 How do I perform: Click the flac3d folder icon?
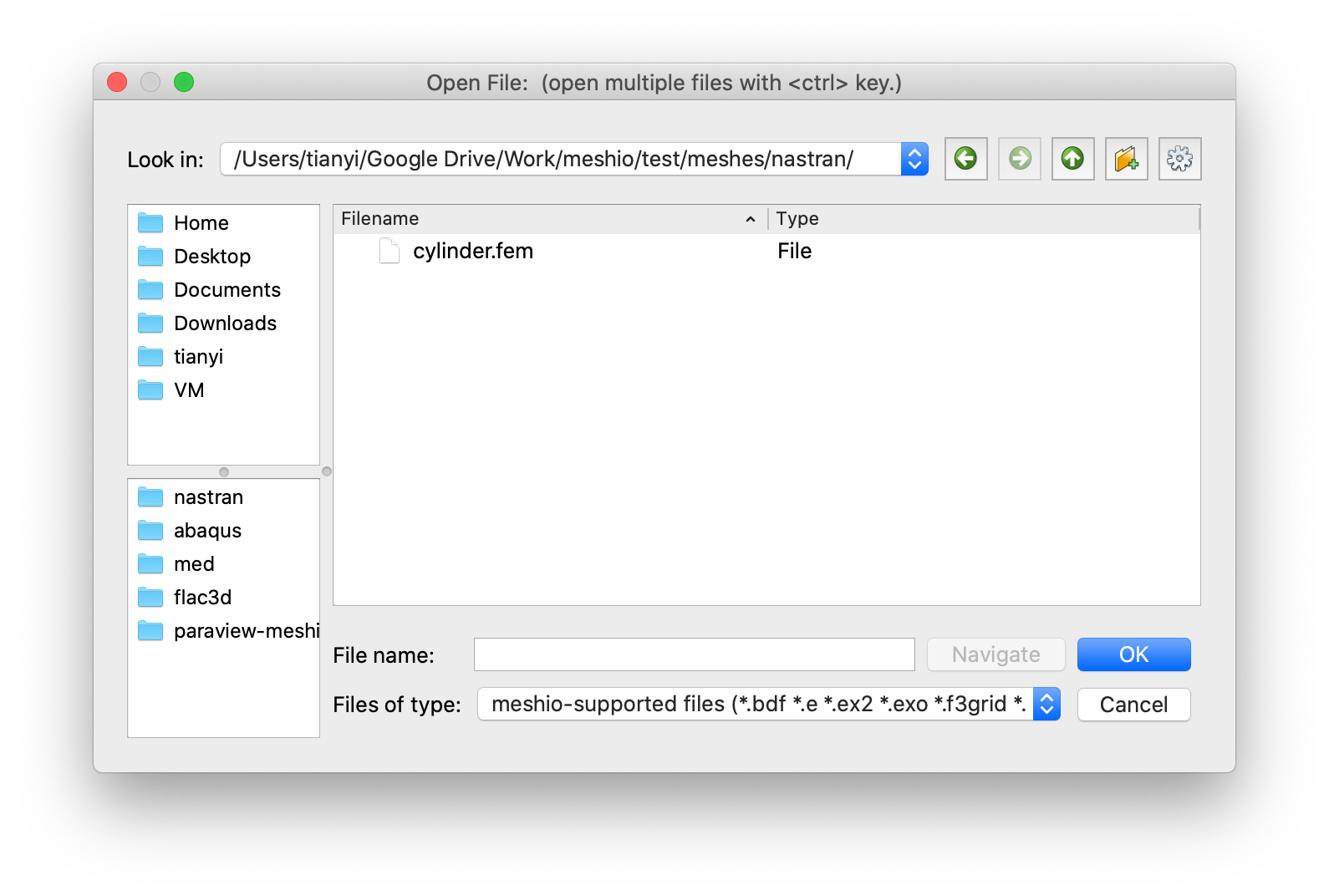tap(150, 598)
